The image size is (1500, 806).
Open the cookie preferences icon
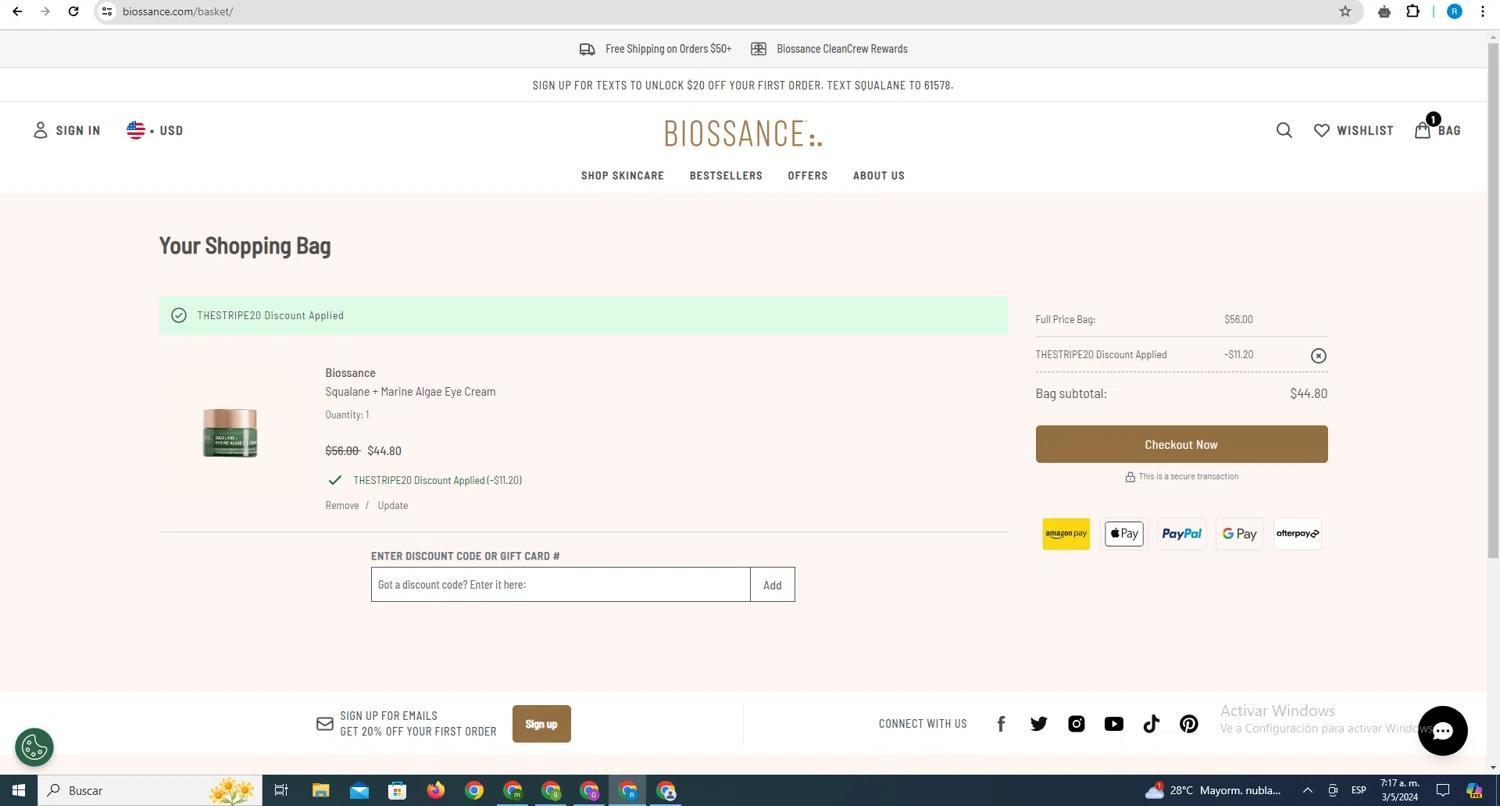click(x=34, y=747)
